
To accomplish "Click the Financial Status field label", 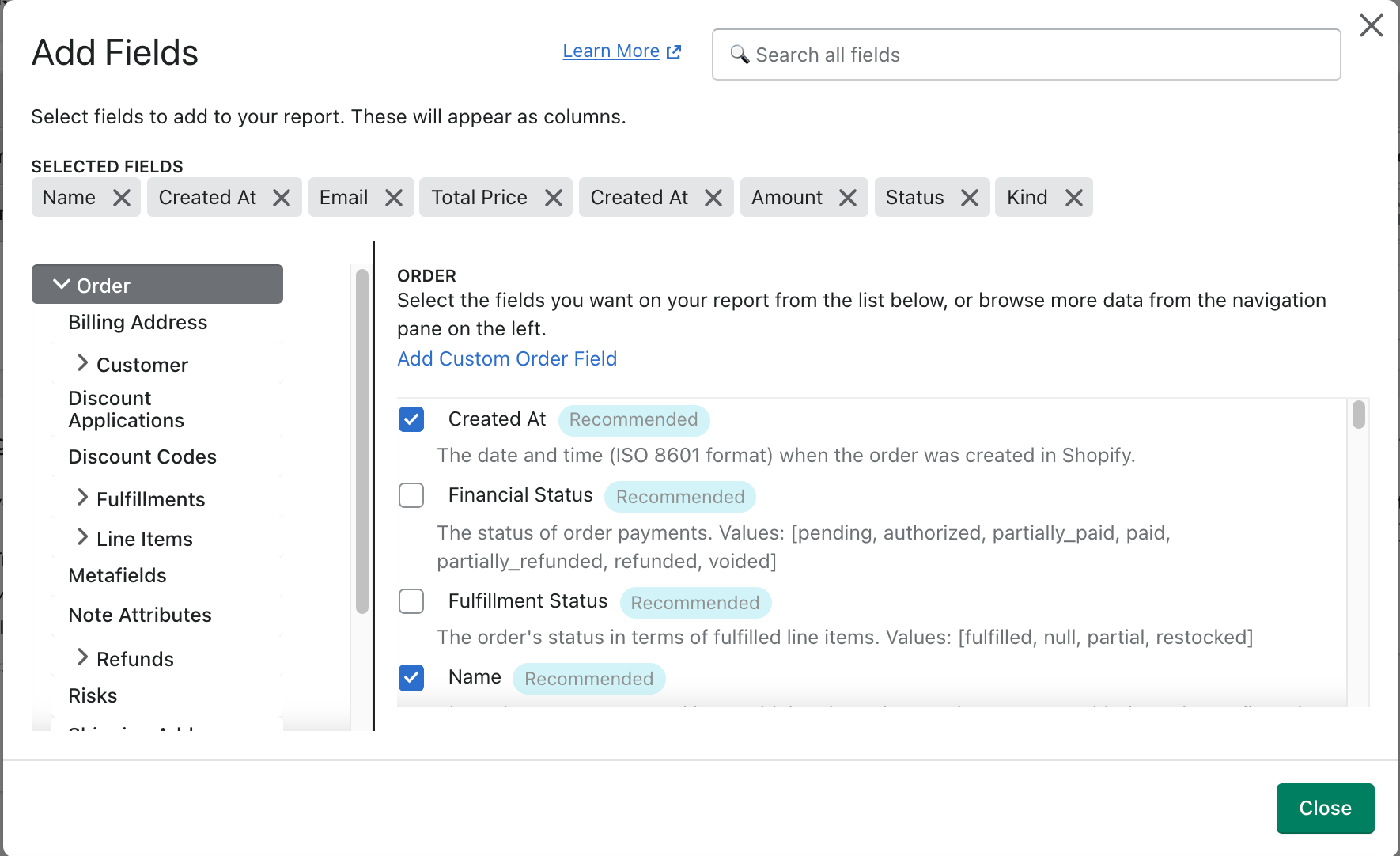I will coord(520,495).
